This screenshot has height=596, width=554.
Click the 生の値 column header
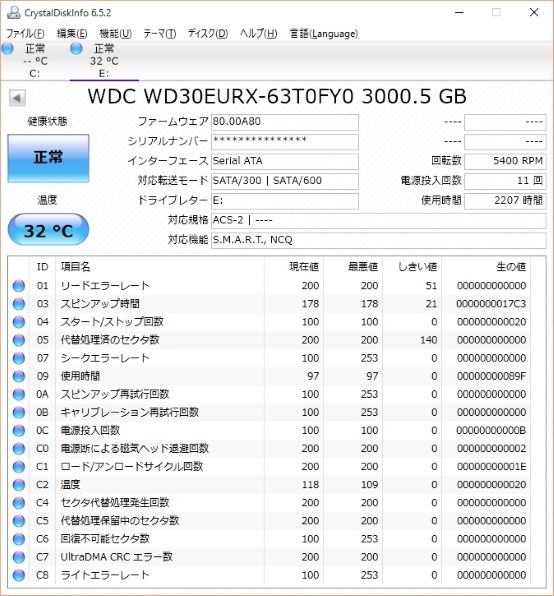point(511,267)
